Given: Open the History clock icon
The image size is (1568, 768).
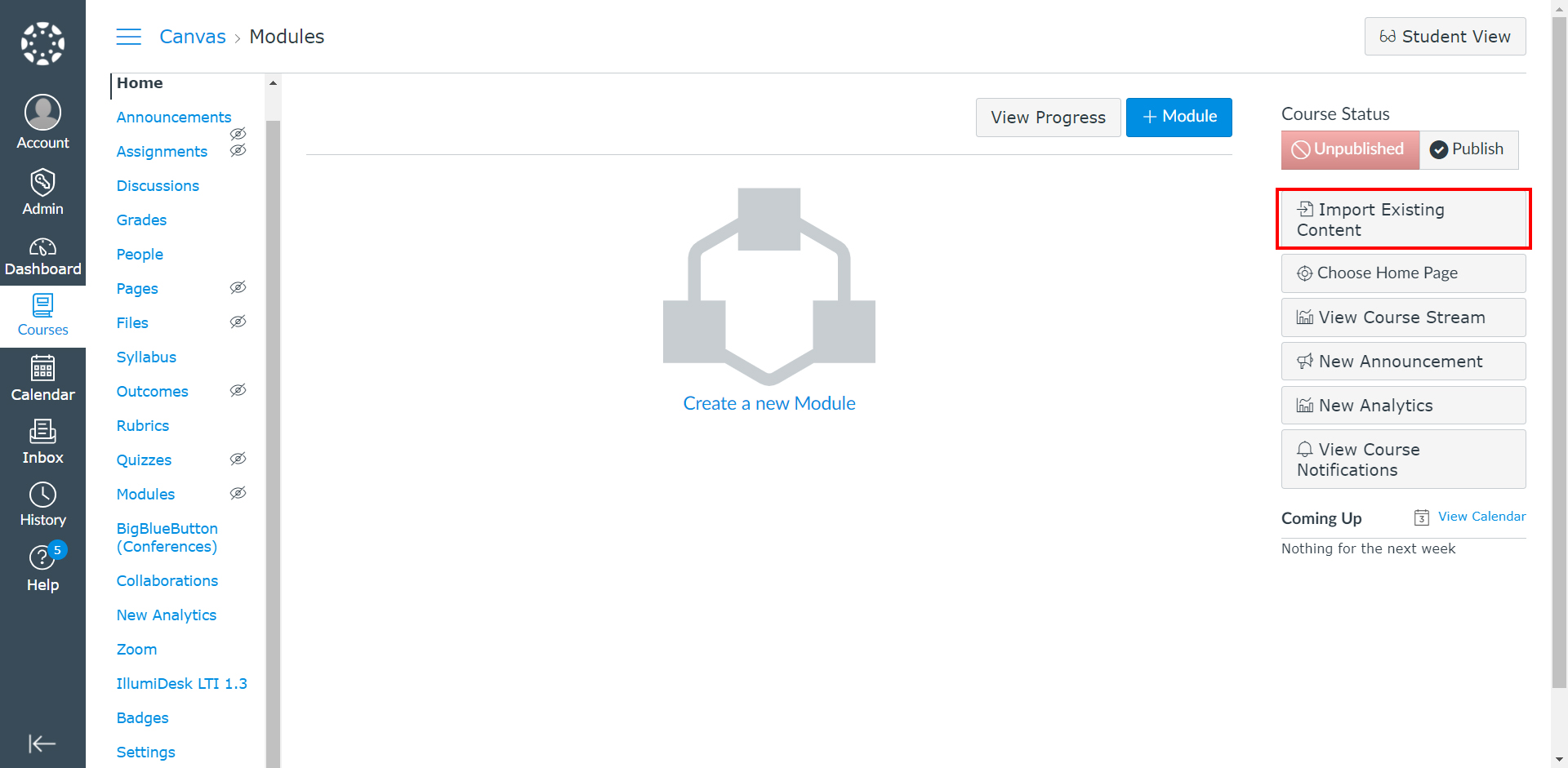Looking at the screenshot, I should coord(42,495).
